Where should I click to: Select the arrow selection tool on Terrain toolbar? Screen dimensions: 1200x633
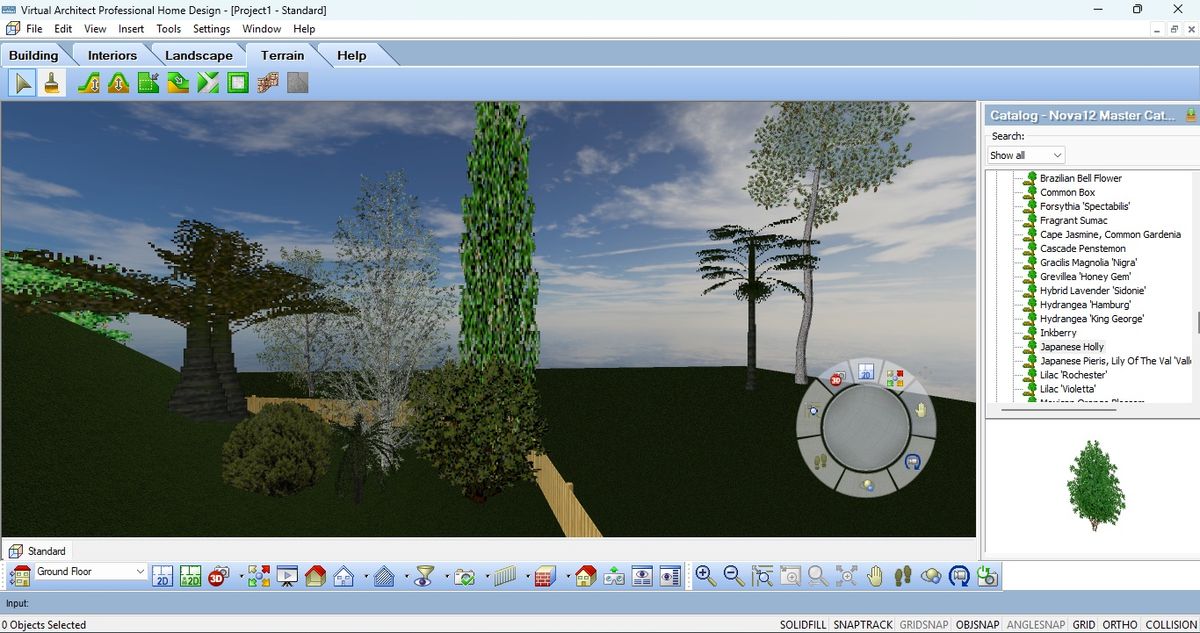point(21,82)
